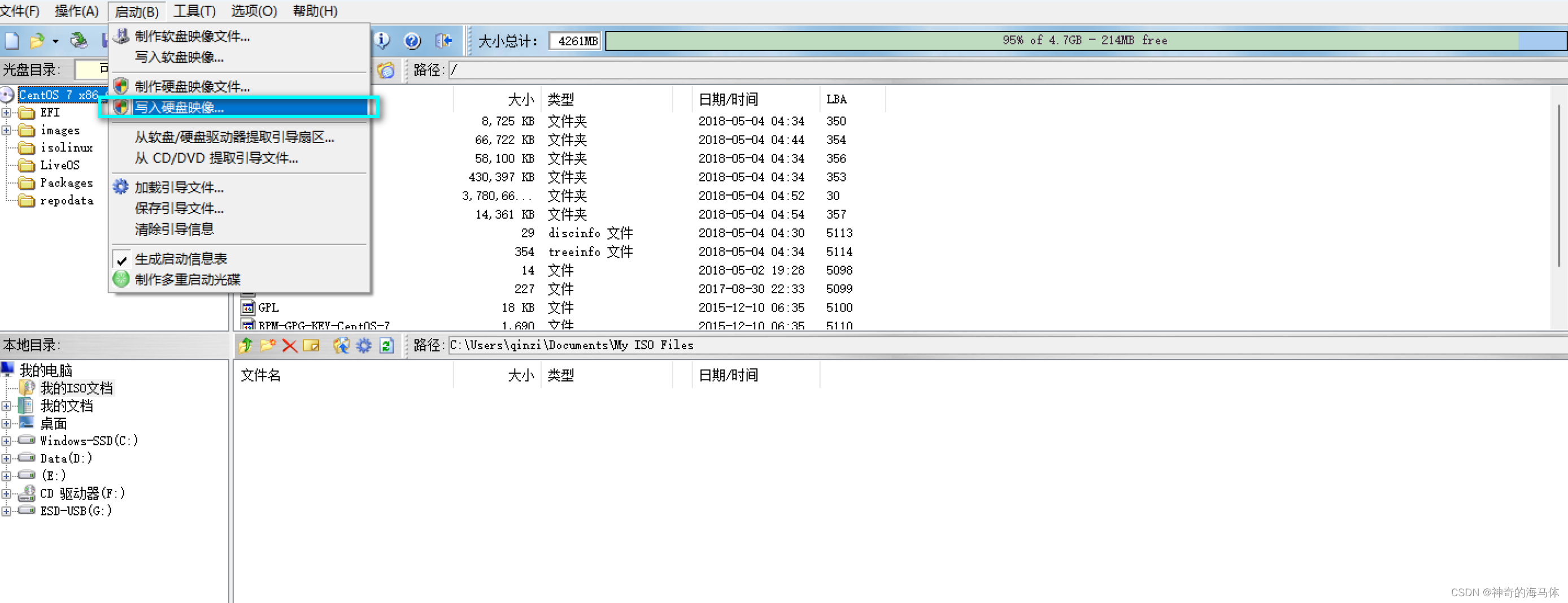Sort image list by the LBA column
Image resolution: width=1568 pixels, height=603 pixels.
coord(853,99)
